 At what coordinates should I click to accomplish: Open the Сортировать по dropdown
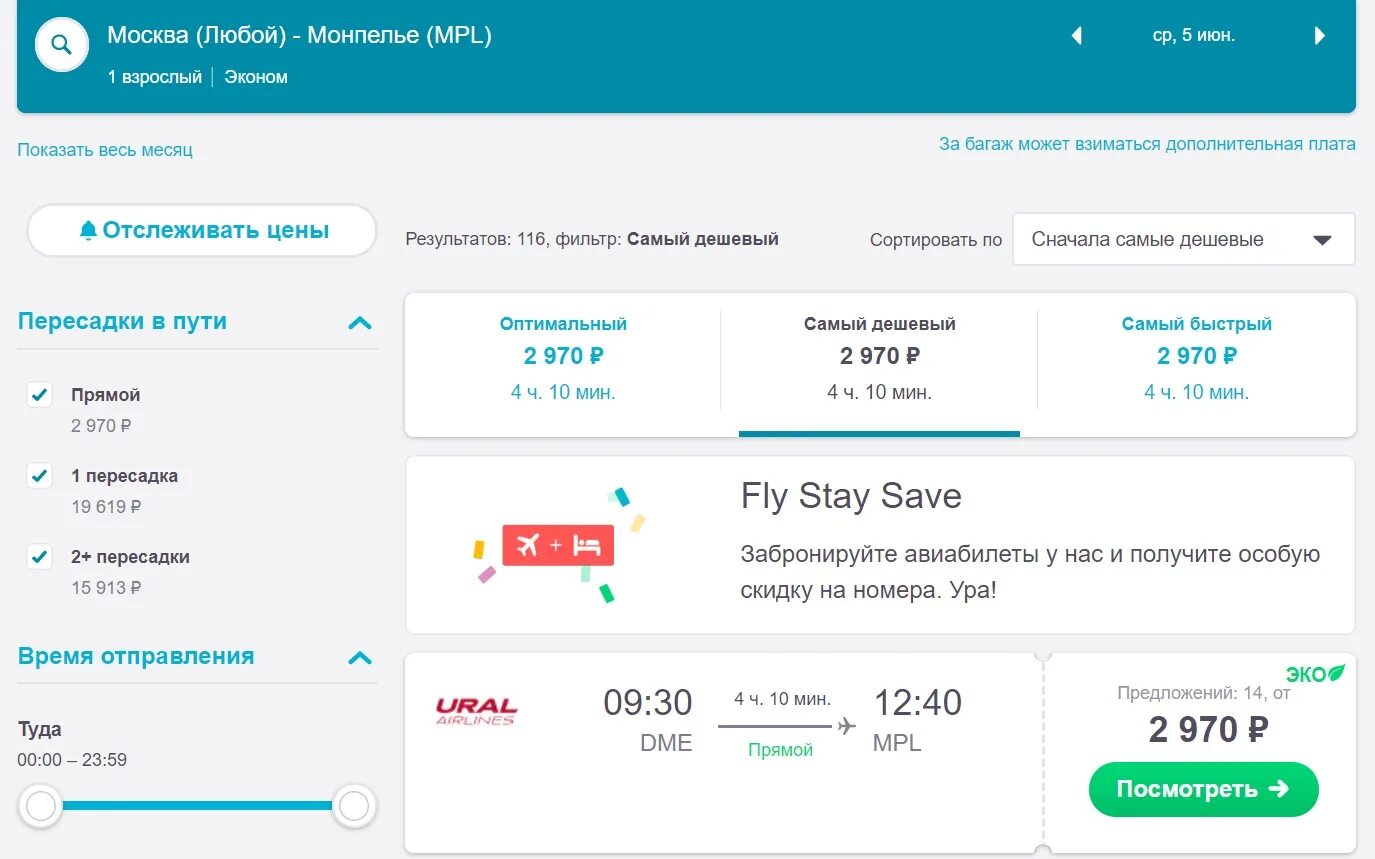[x=1183, y=240]
